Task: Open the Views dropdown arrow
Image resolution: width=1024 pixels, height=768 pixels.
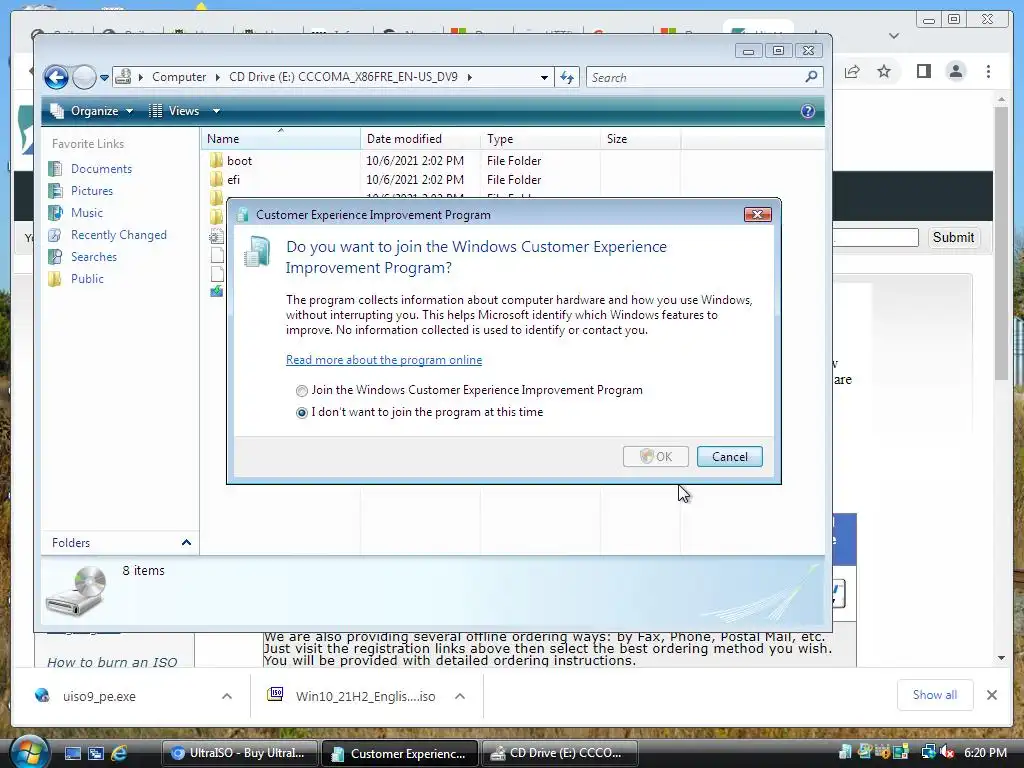Action: (x=216, y=111)
